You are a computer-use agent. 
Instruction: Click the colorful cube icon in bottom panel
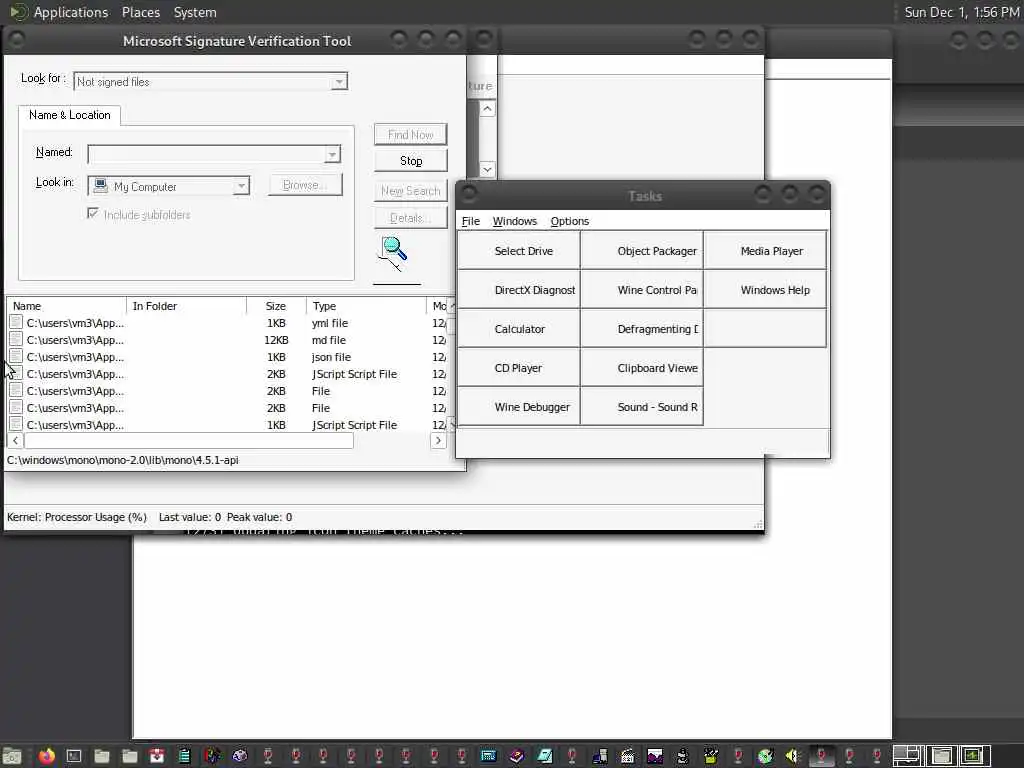[213, 756]
